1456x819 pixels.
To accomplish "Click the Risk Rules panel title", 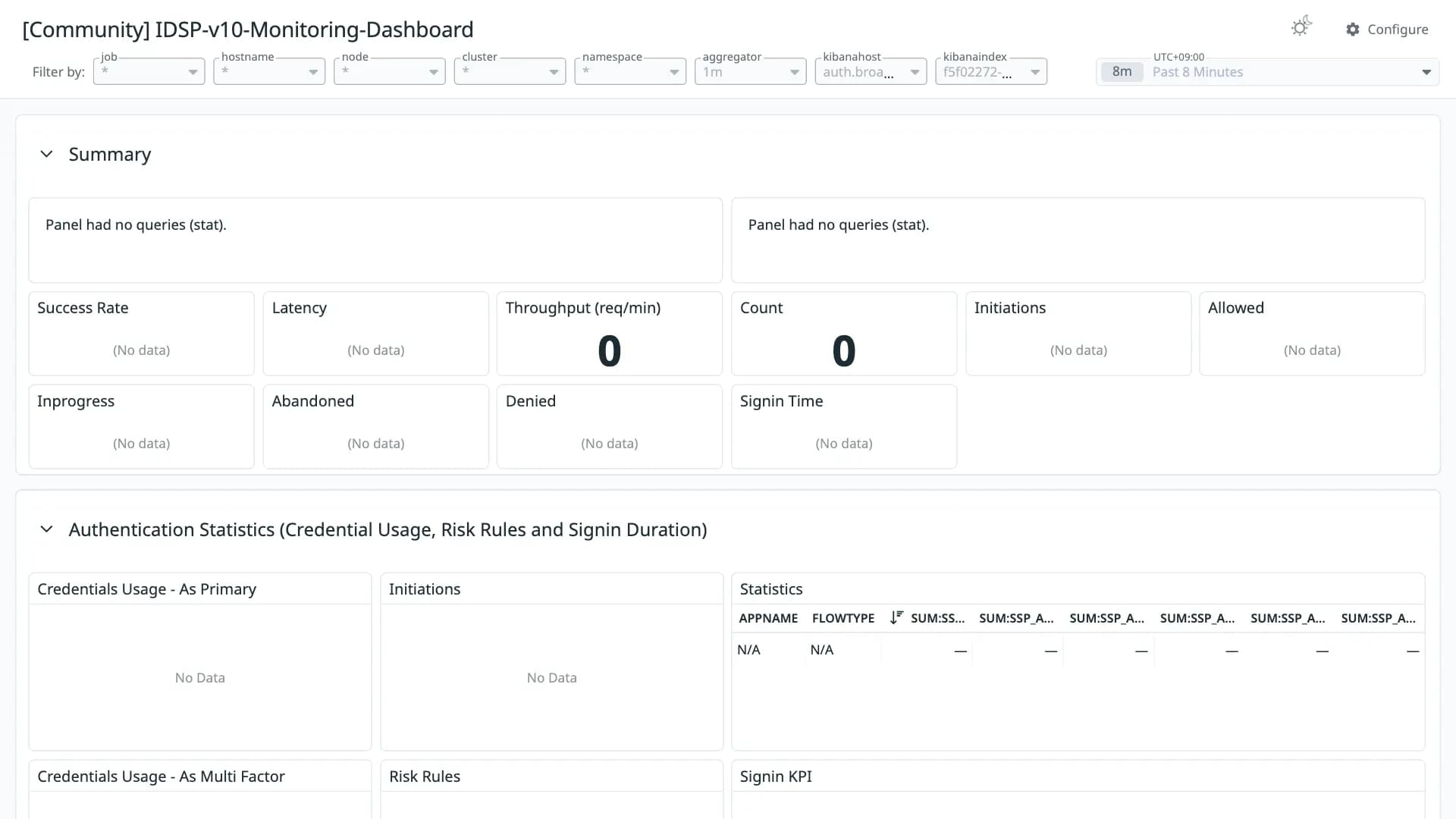I will coord(425,777).
